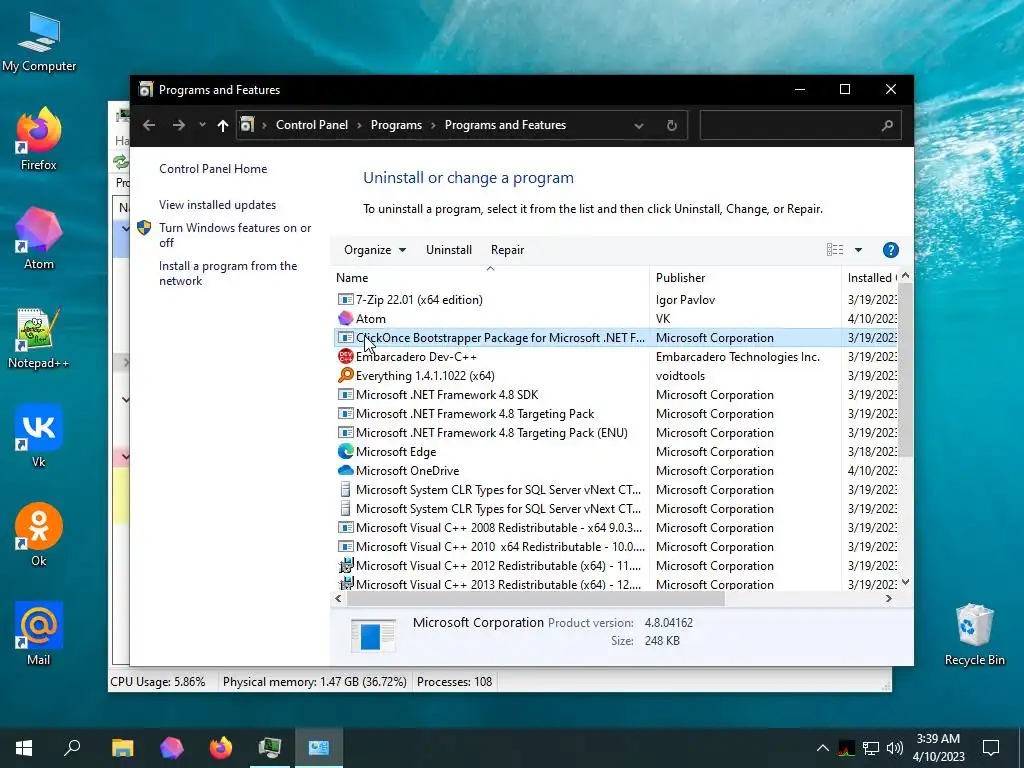Click Programs in the breadcrumb path
This screenshot has width=1024, height=768.
tap(396, 125)
